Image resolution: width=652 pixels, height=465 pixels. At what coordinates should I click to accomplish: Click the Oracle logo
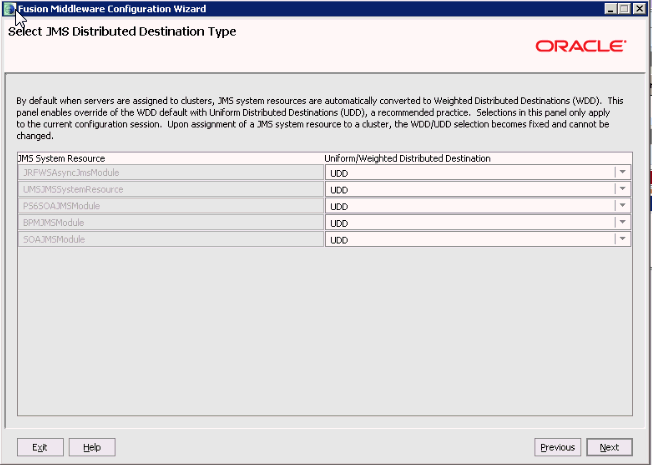point(581,46)
